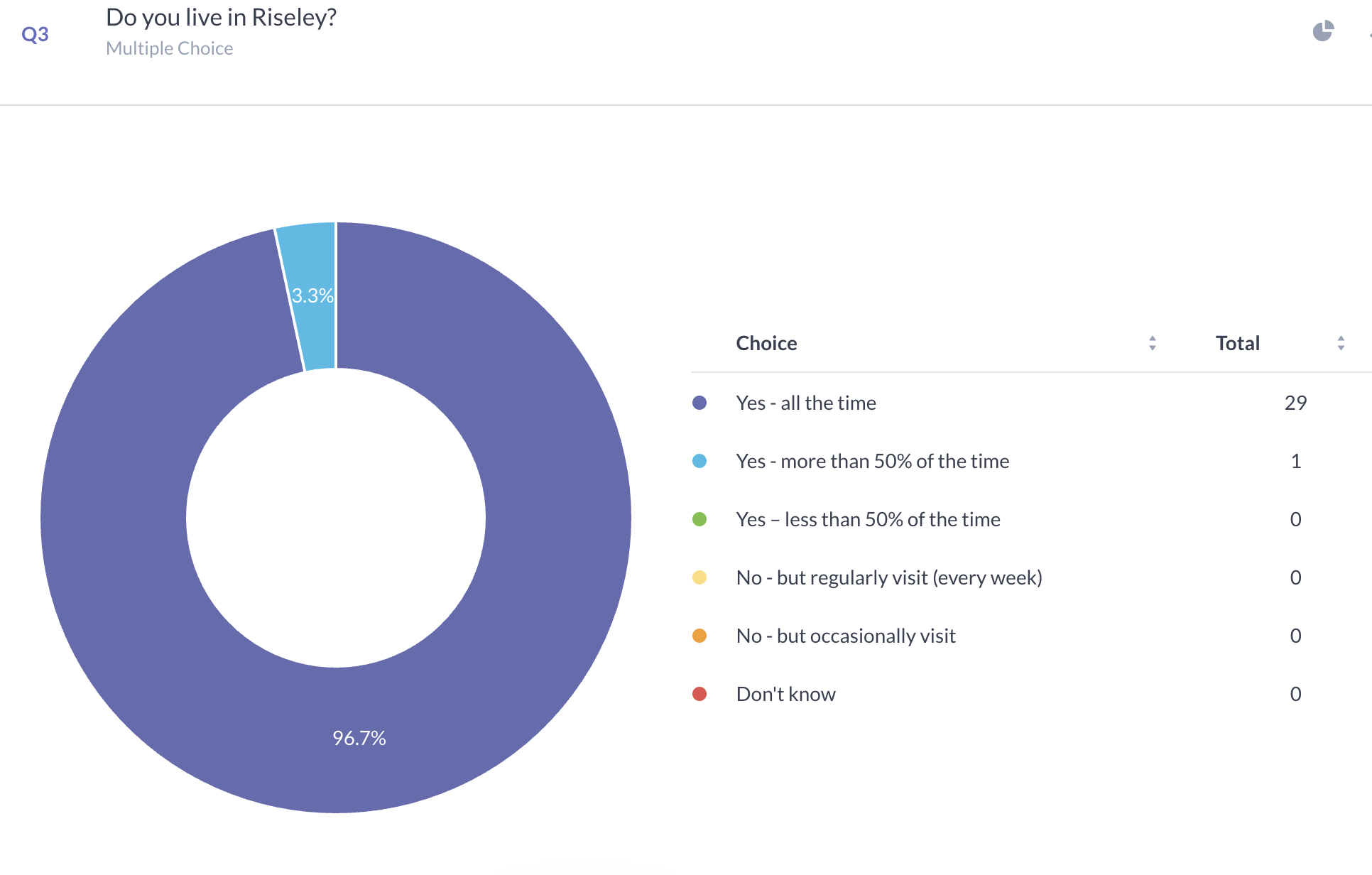The width and height of the screenshot is (1372, 875).
Task: Click the pie chart view icon
Action: point(1323,31)
